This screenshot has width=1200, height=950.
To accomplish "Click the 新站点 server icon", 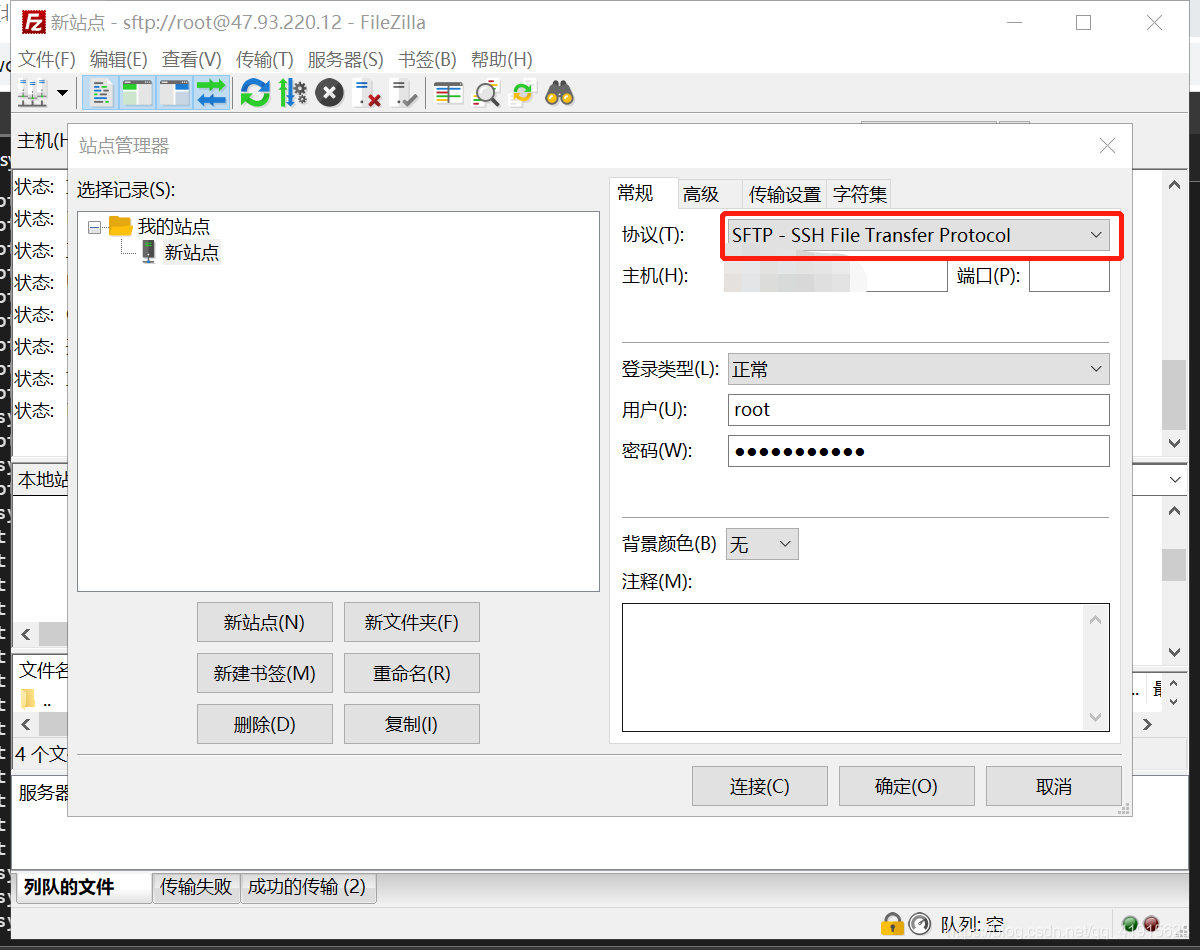I will click(x=149, y=252).
